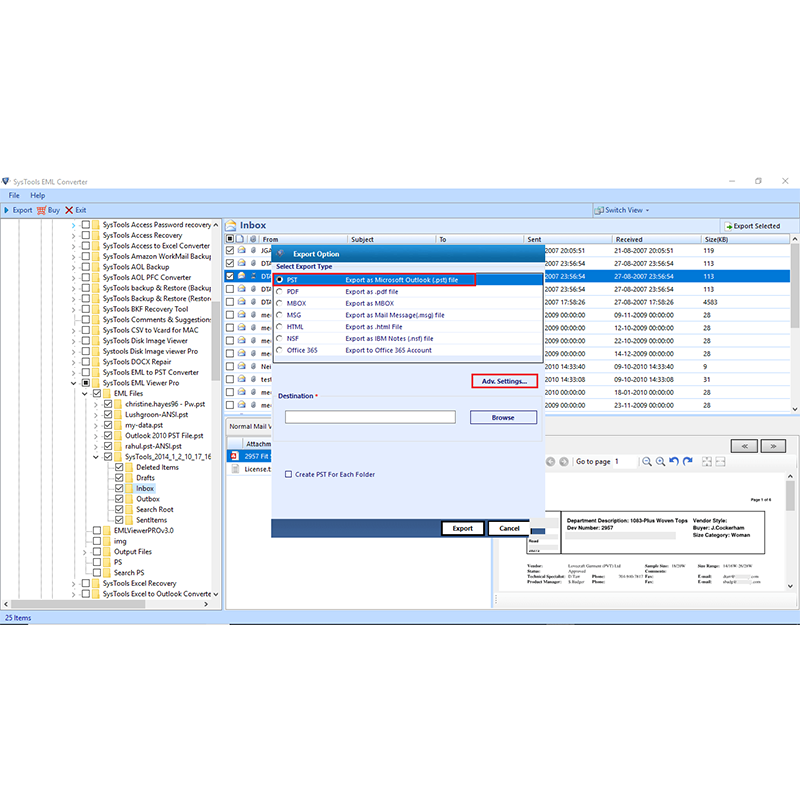Click the attachment column header paperclip icon

point(253,239)
